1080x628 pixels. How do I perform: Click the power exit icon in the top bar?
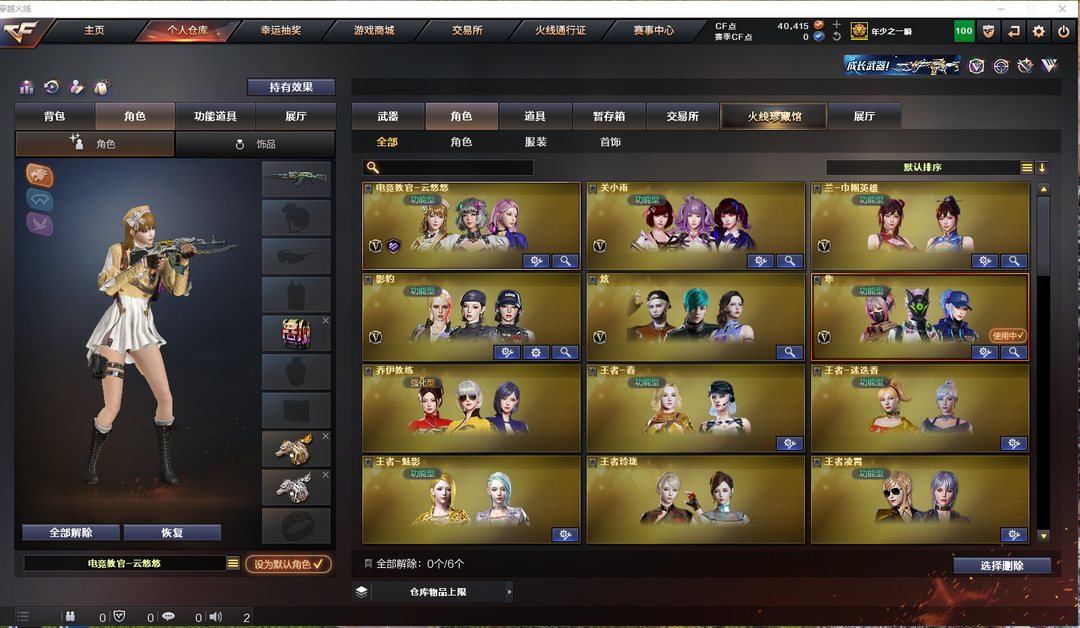(1064, 31)
